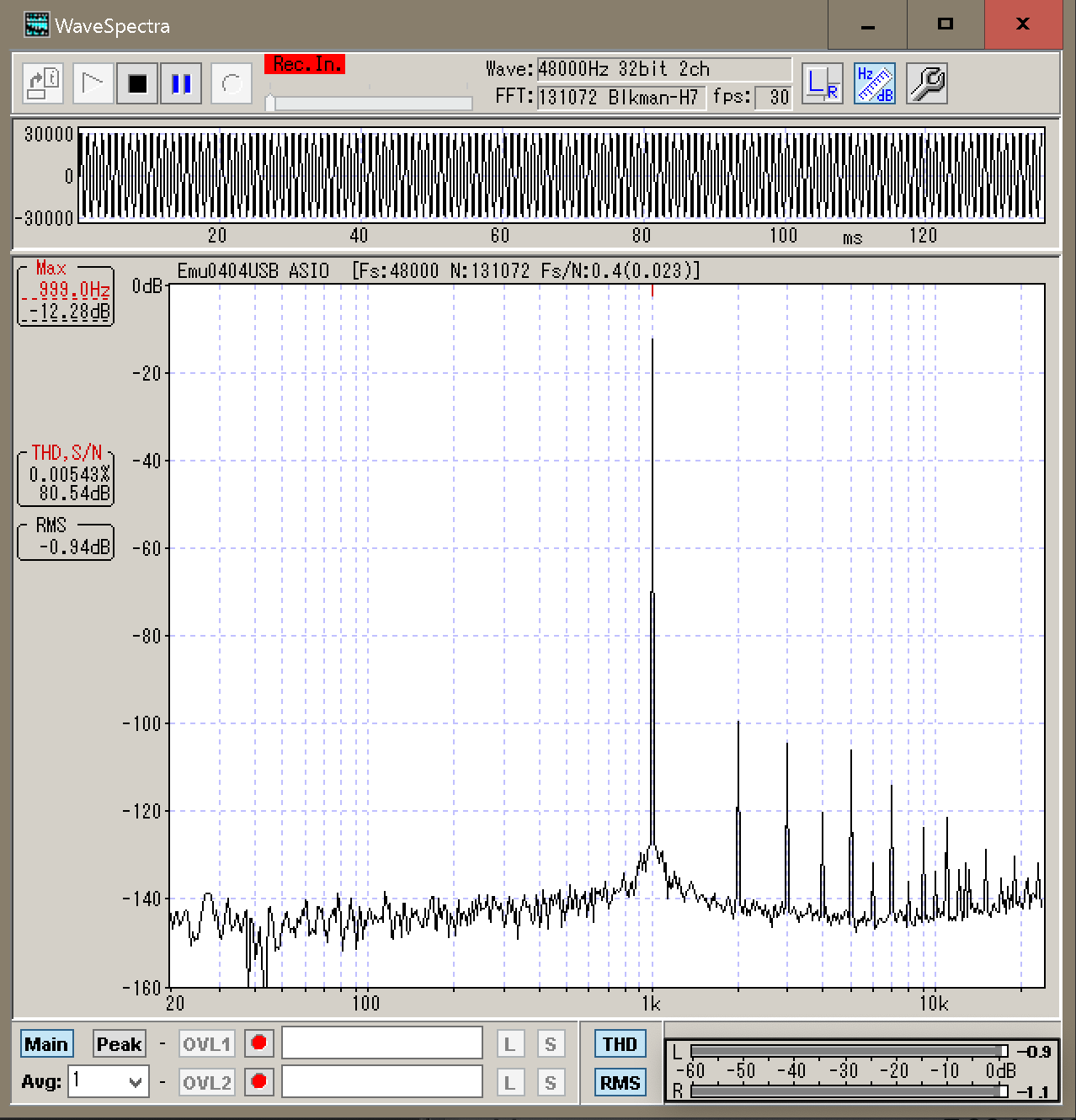The height and width of the screenshot is (1120, 1076).
Task: Click the WaveSpectra title bar app icon
Action: [x=36, y=24]
